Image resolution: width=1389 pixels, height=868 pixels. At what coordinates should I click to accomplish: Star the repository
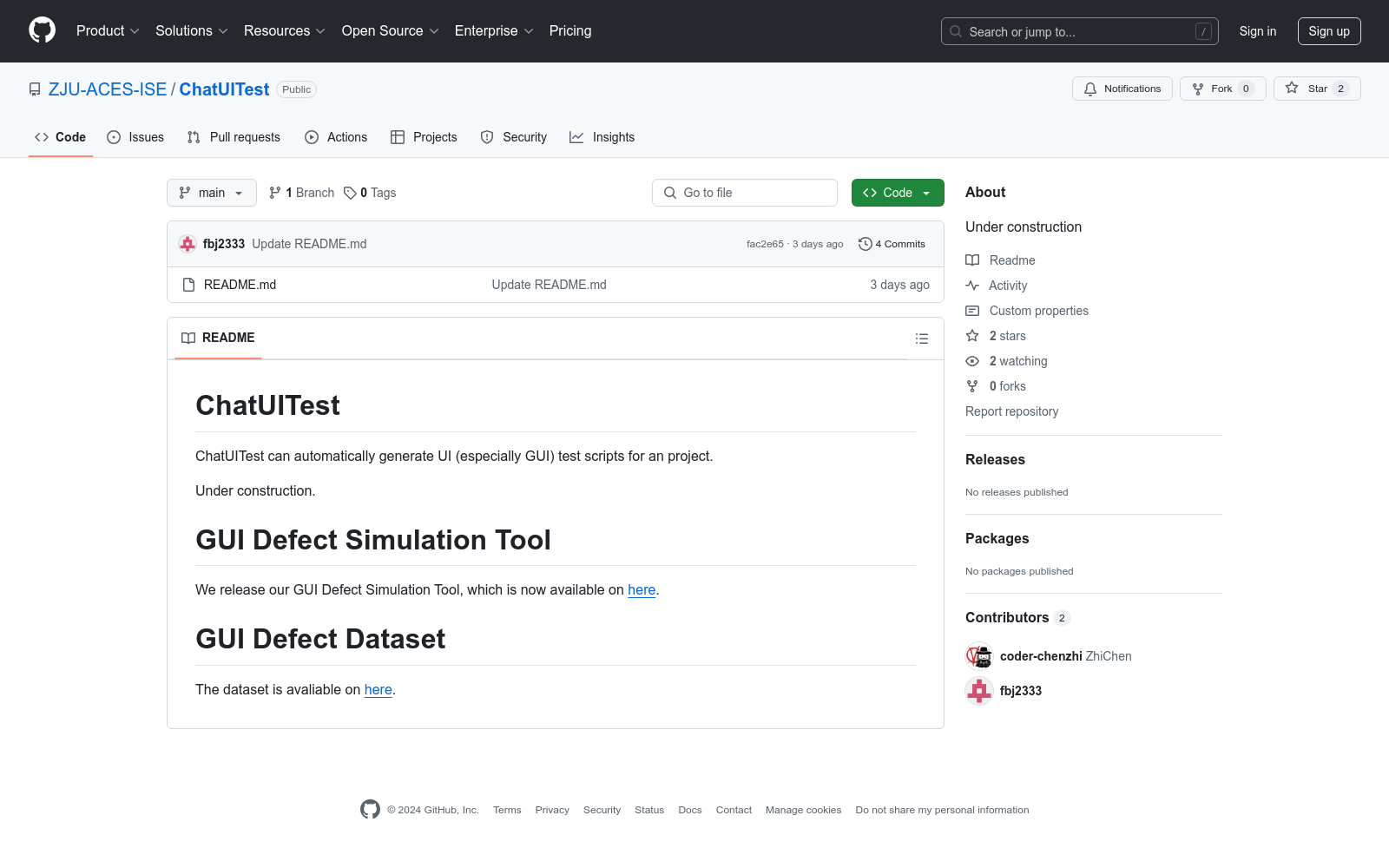tap(1317, 89)
